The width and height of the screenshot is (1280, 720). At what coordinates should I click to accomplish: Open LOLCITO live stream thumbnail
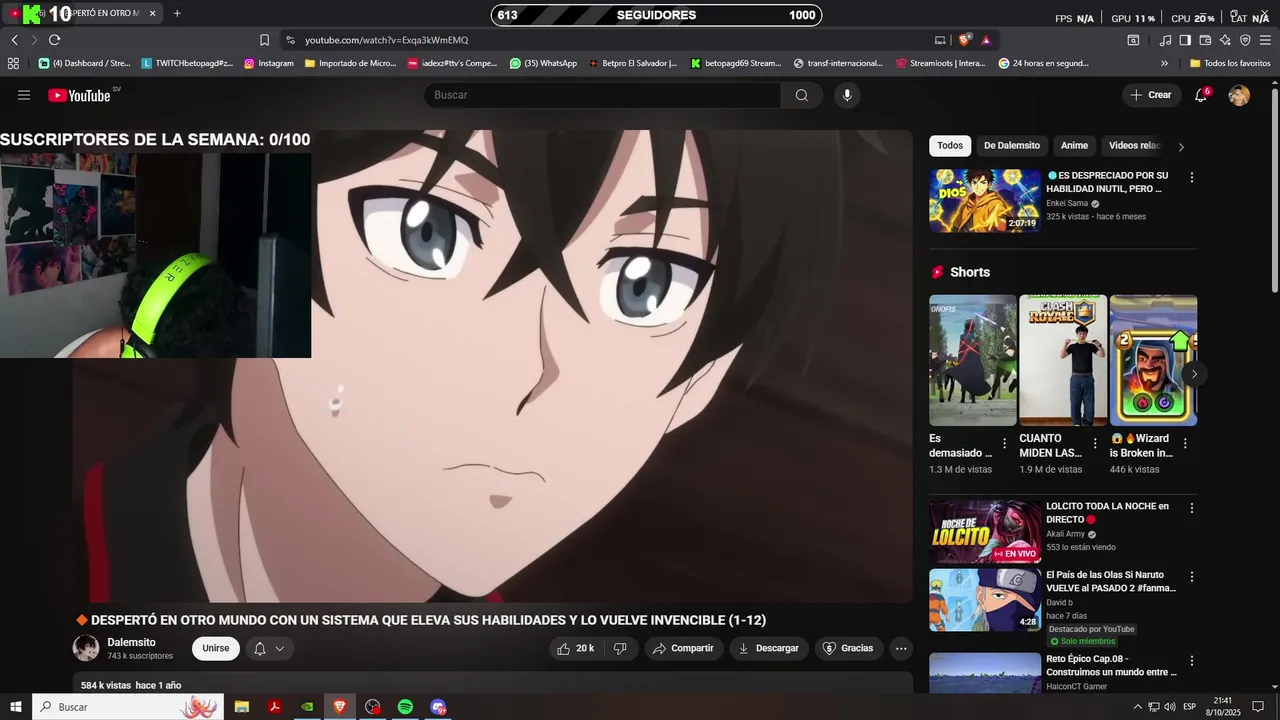(x=985, y=531)
